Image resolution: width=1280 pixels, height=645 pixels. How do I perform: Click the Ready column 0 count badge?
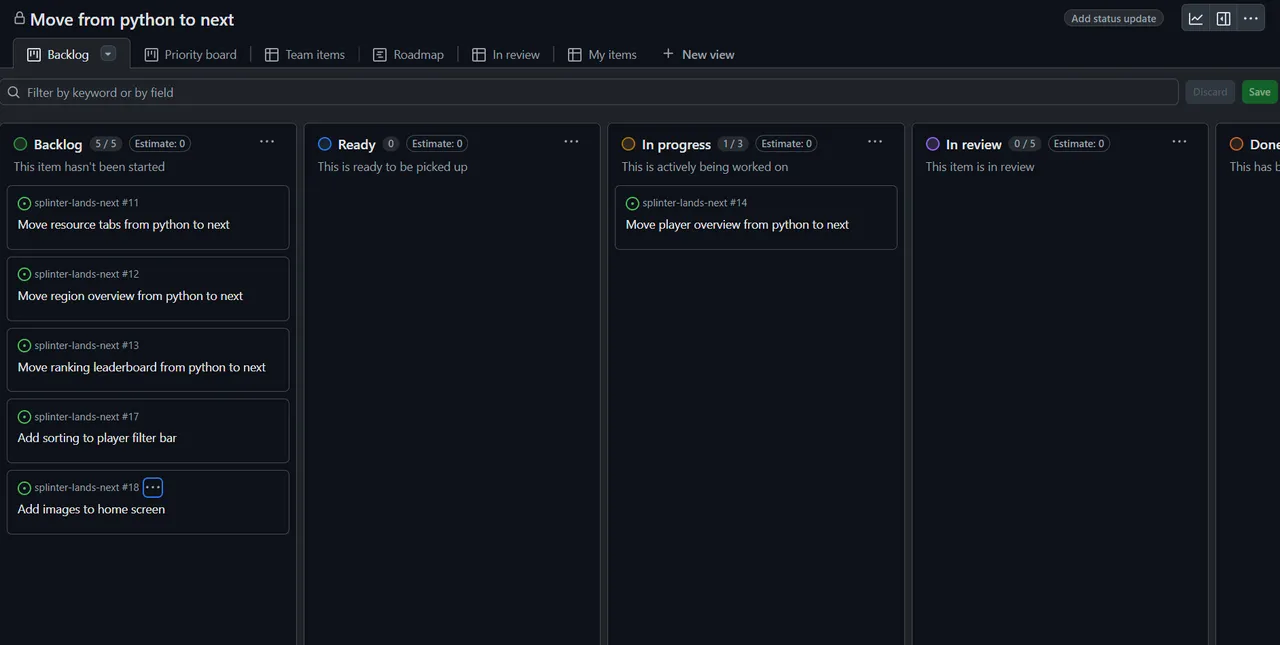391,144
